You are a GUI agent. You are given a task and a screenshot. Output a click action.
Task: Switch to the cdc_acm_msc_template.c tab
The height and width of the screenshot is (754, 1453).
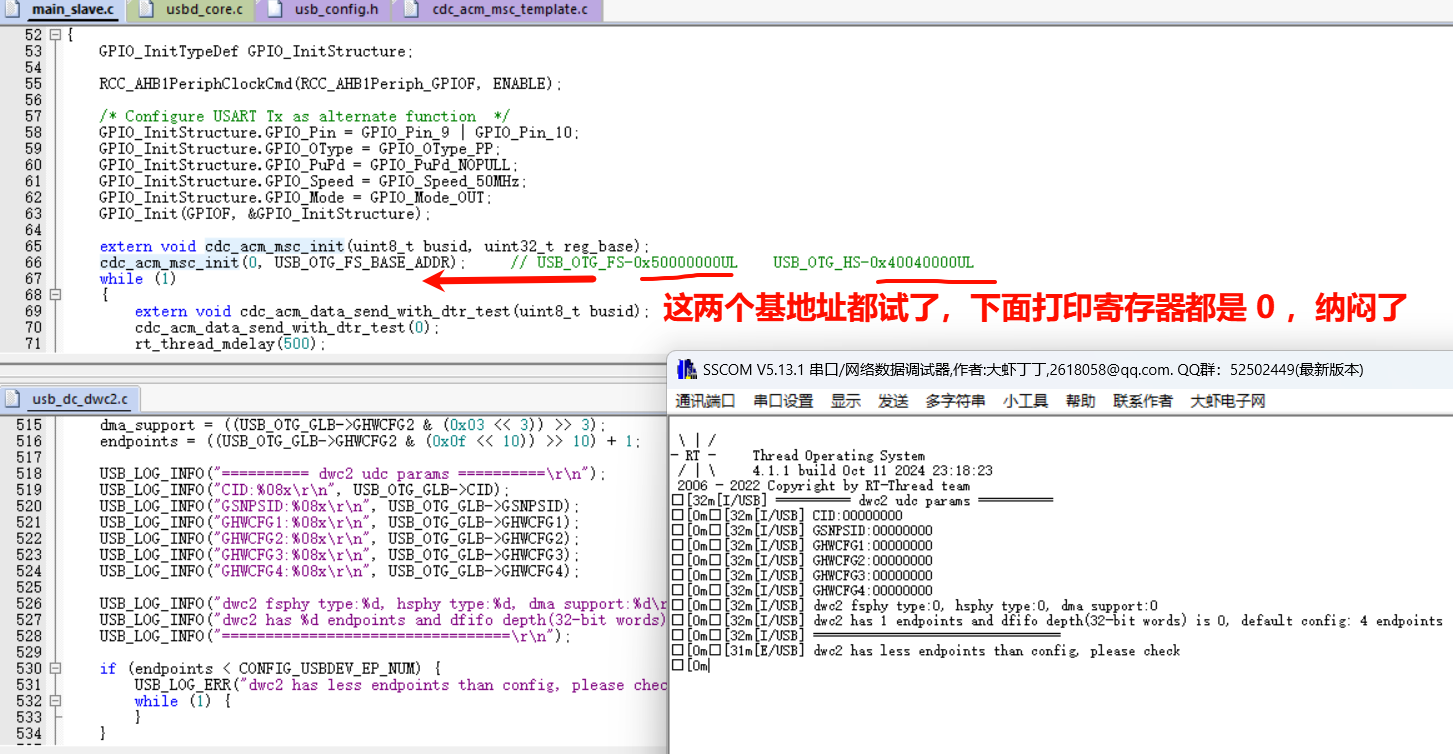(510, 10)
